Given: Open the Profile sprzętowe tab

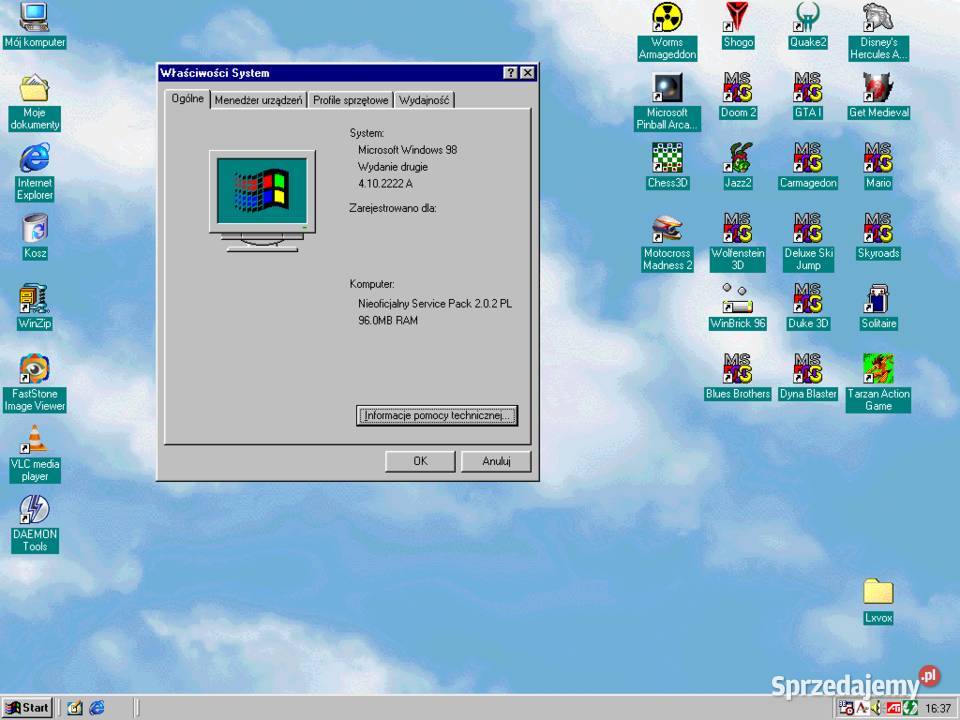Looking at the screenshot, I should (x=350, y=100).
